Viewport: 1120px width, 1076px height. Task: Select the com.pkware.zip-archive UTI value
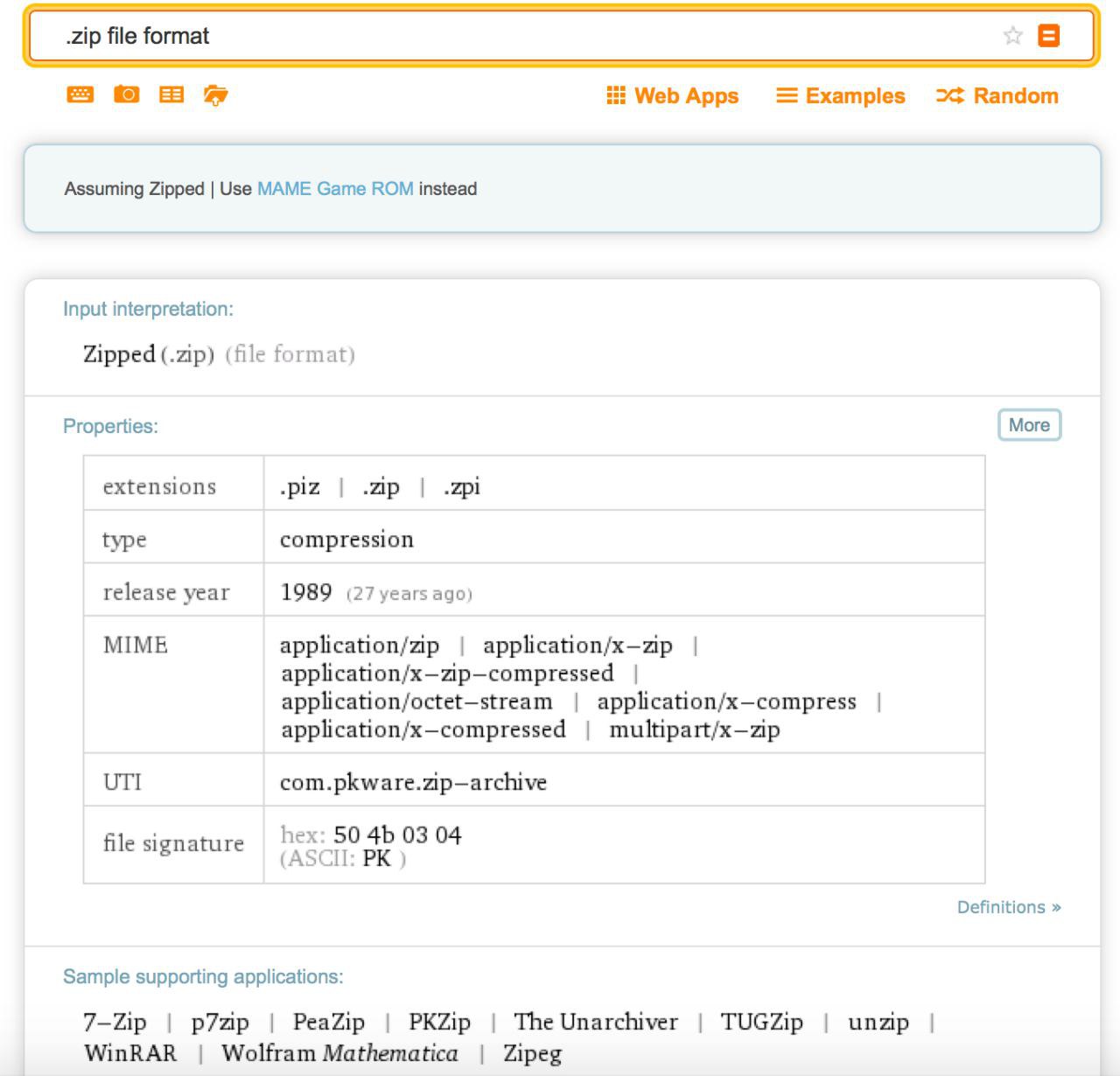coord(413,782)
